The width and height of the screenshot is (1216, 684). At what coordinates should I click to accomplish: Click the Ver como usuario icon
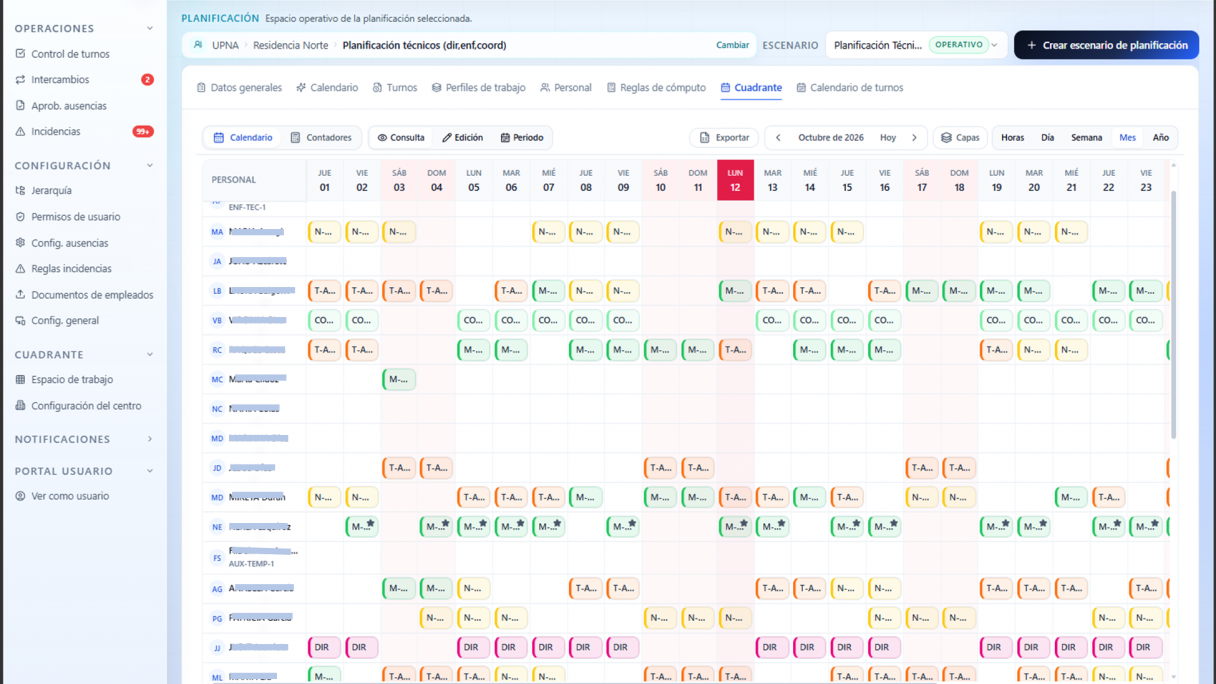point(20,496)
